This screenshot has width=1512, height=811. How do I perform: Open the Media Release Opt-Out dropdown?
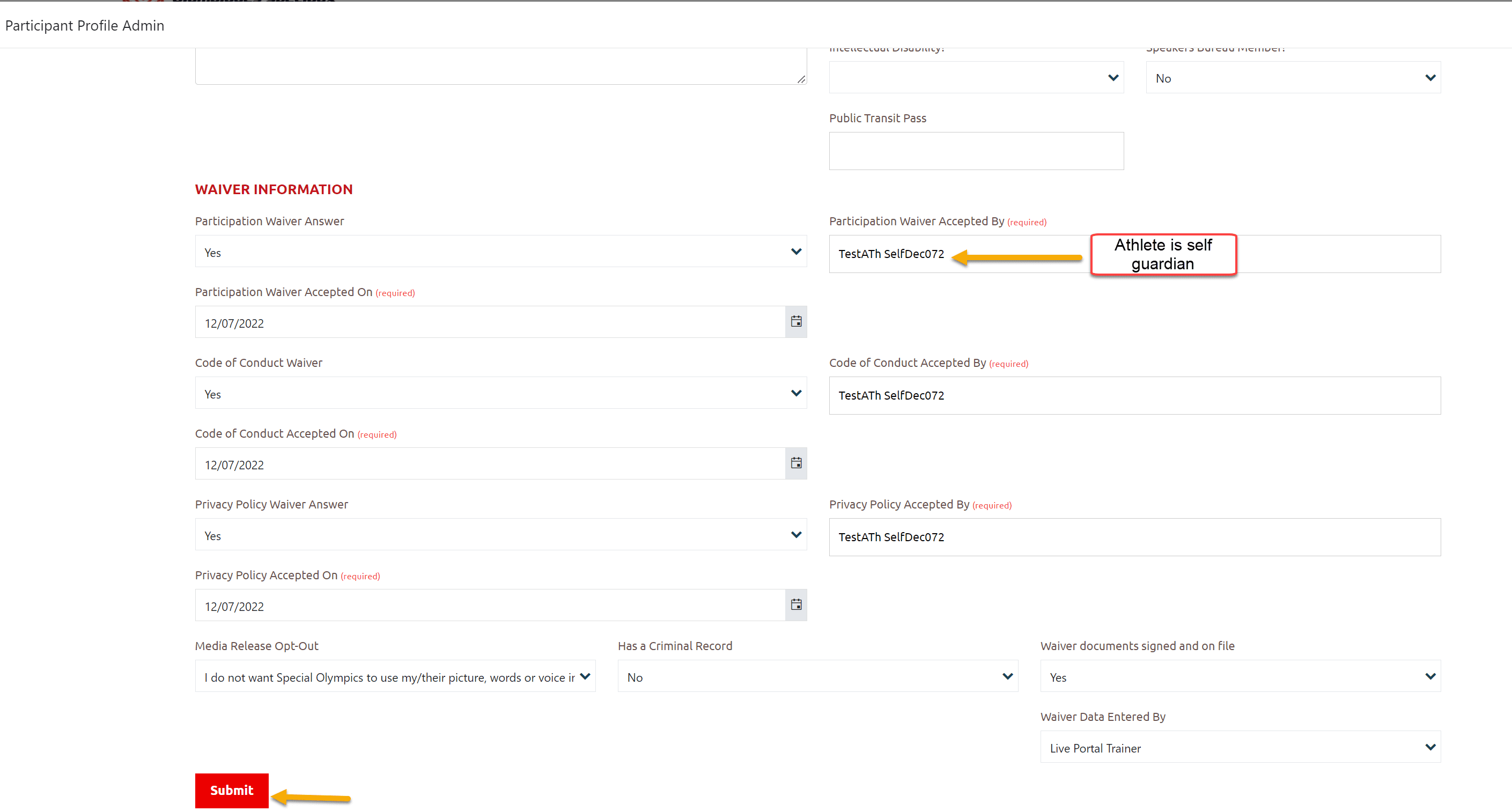tap(395, 676)
